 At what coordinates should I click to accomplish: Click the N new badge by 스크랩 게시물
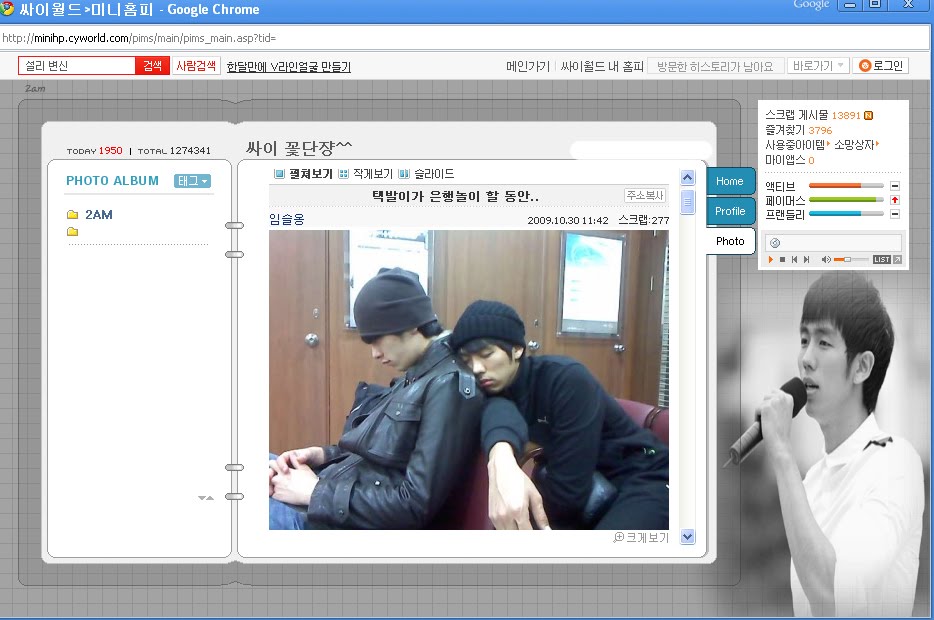[868, 116]
